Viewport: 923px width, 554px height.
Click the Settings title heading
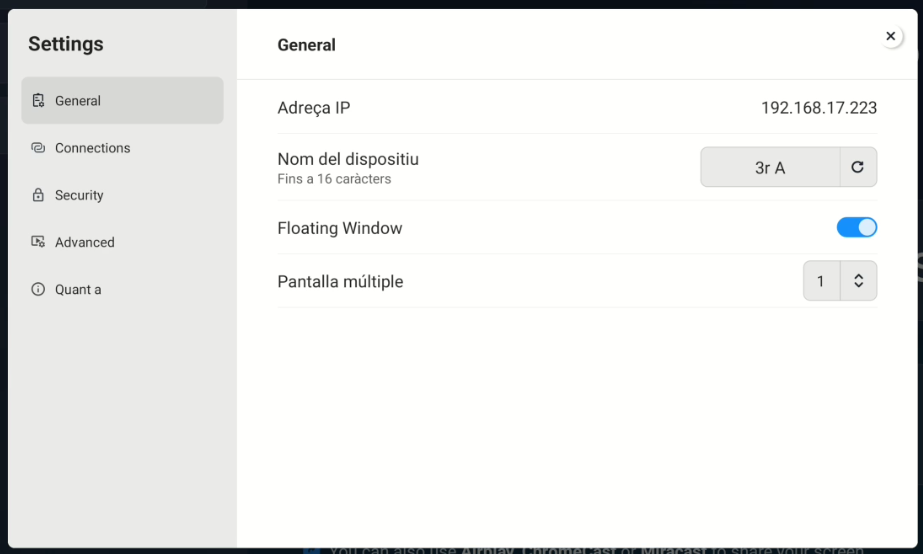click(x=66, y=44)
